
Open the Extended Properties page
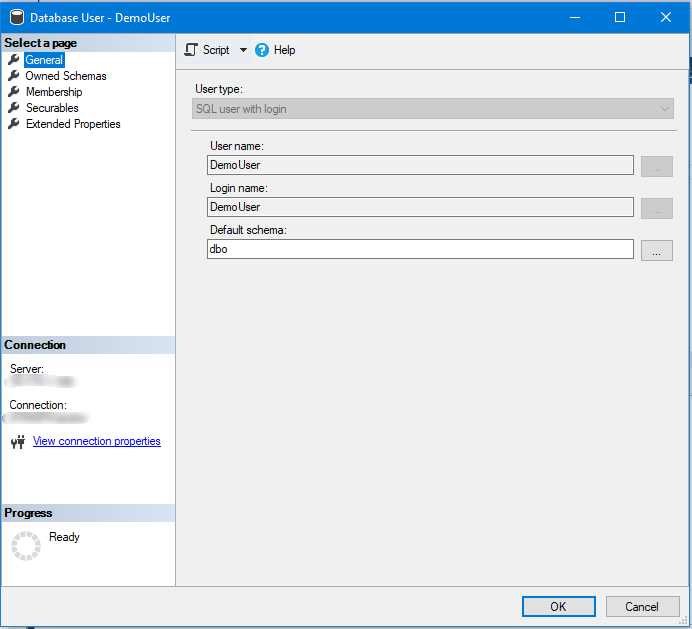(73, 124)
